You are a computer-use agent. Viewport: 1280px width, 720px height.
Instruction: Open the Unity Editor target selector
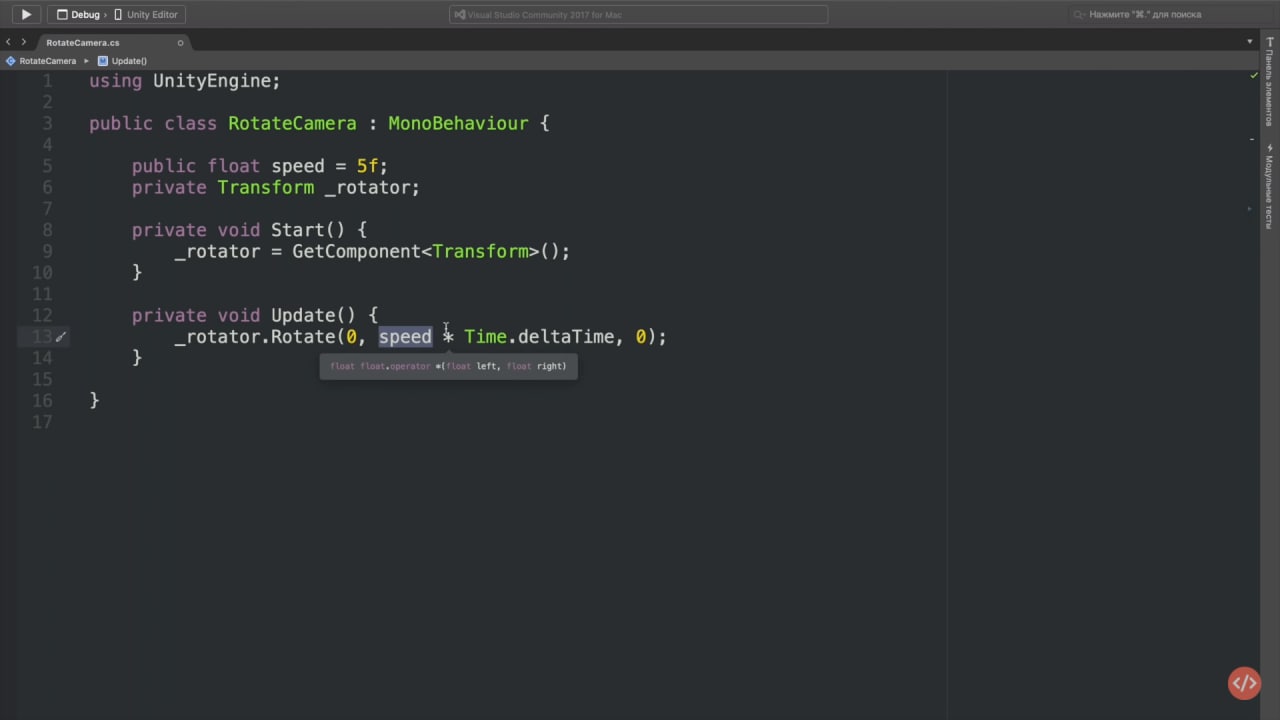click(x=146, y=15)
